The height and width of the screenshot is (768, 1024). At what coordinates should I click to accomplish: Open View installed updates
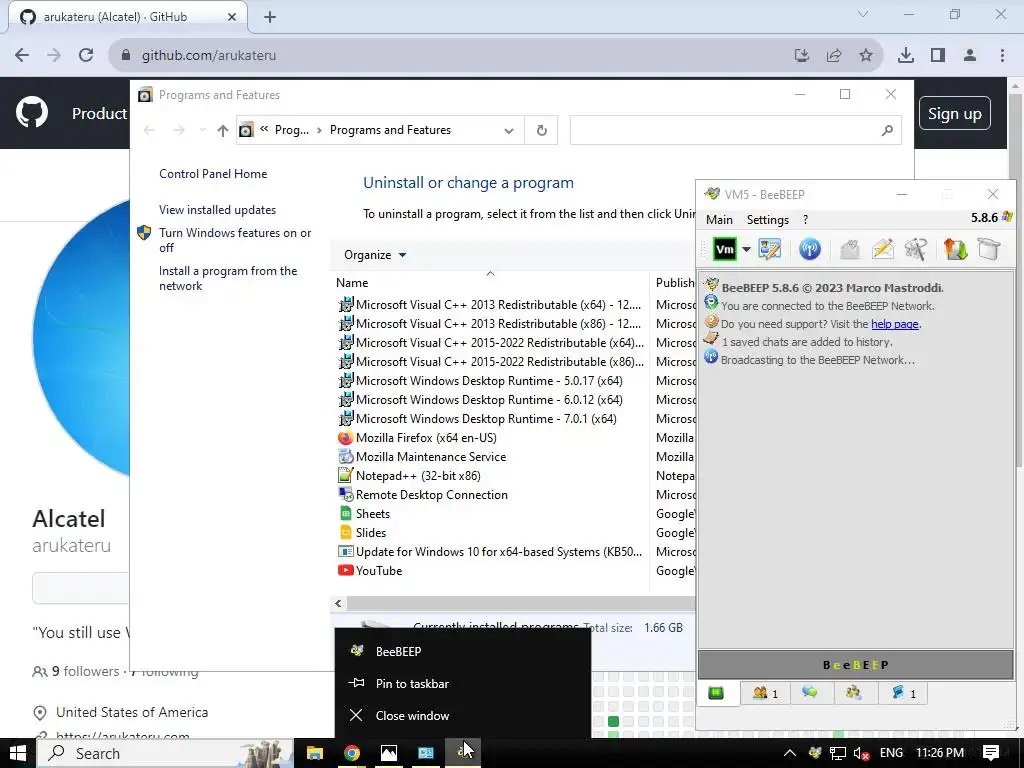(217, 210)
